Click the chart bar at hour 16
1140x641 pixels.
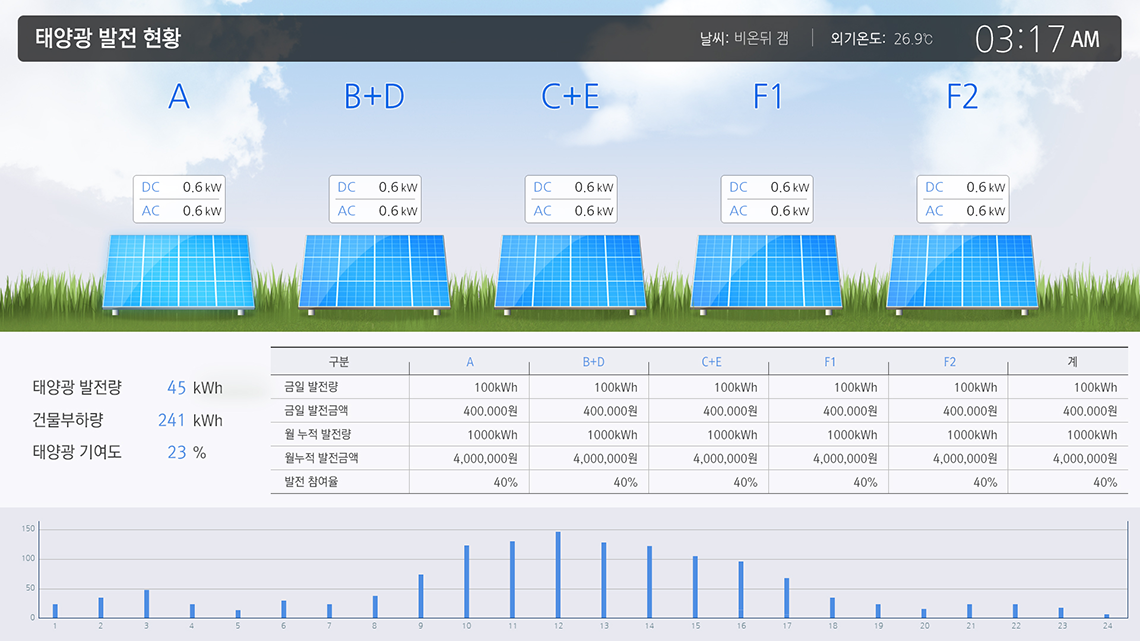point(741,589)
